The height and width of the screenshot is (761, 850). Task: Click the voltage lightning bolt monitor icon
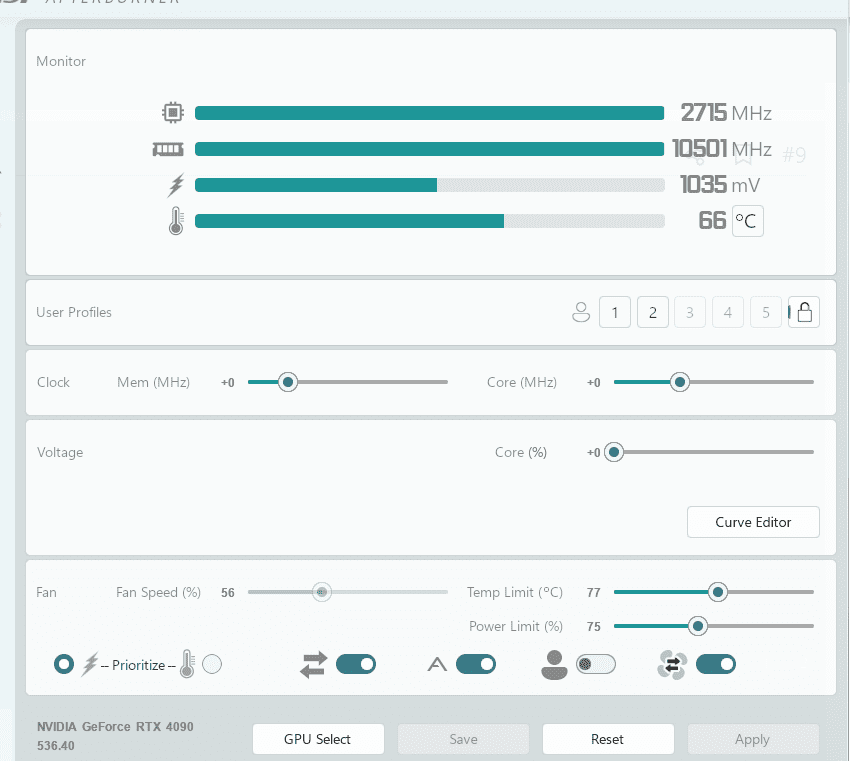[x=176, y=185]
